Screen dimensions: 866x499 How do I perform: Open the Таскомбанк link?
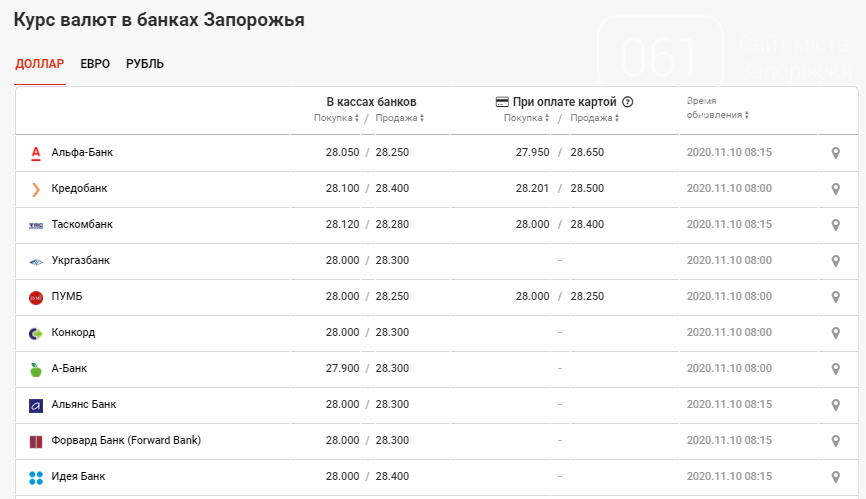(82, 224)
